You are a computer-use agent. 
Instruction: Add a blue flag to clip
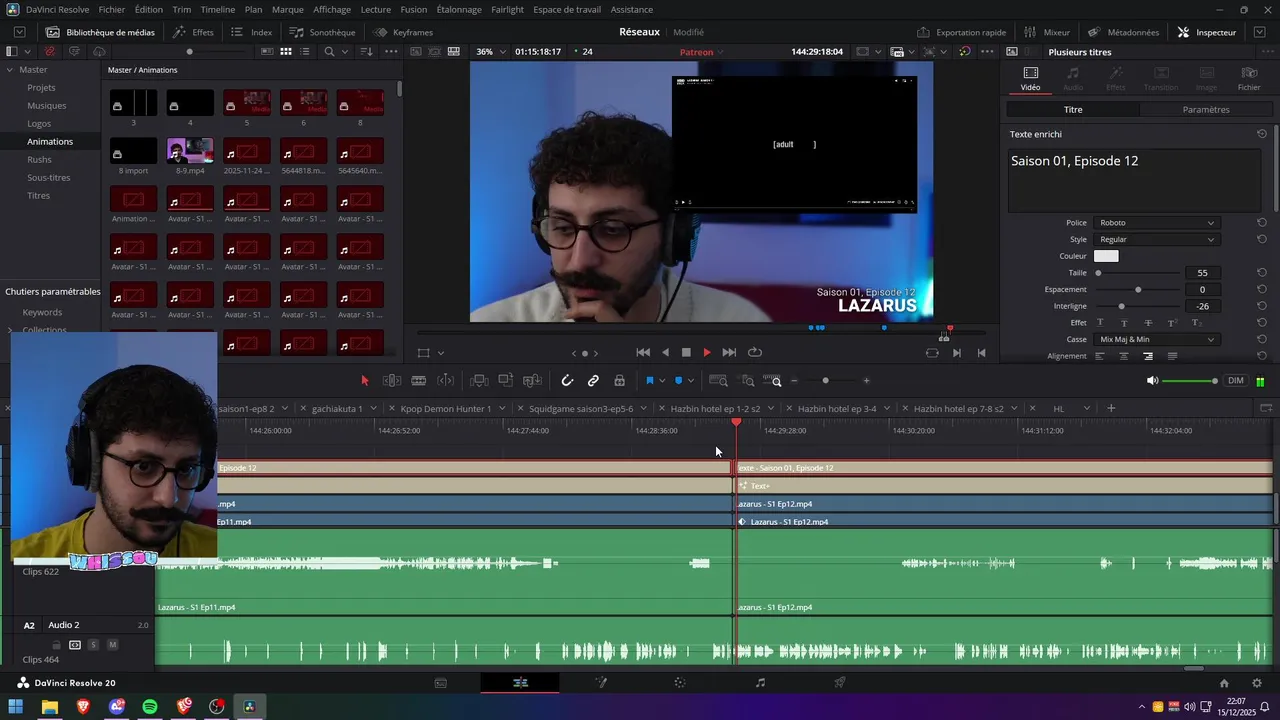(650, 381)
